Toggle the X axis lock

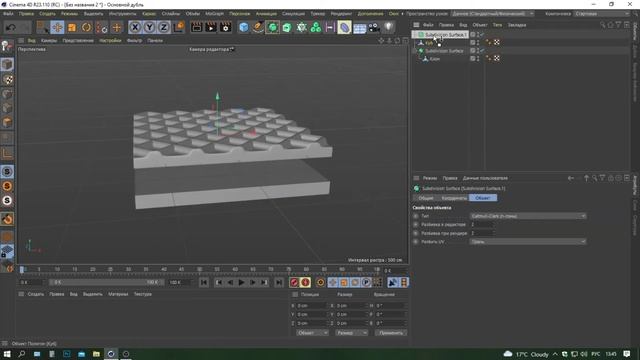135,27
